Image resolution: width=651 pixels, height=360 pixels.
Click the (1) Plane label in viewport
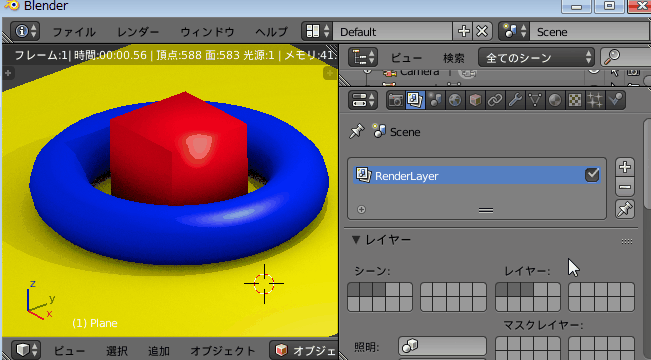(95, 323)
